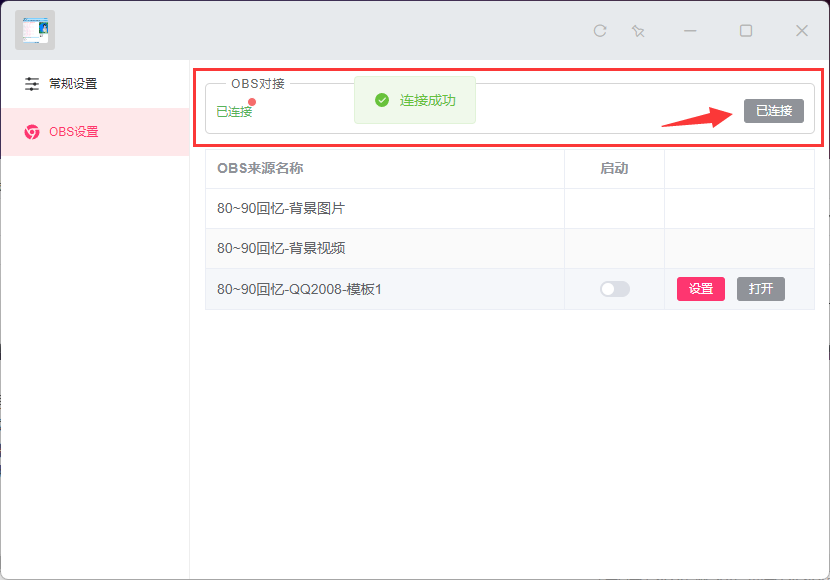
Task: Maximize the application window
Action: (x=746, y=31)
